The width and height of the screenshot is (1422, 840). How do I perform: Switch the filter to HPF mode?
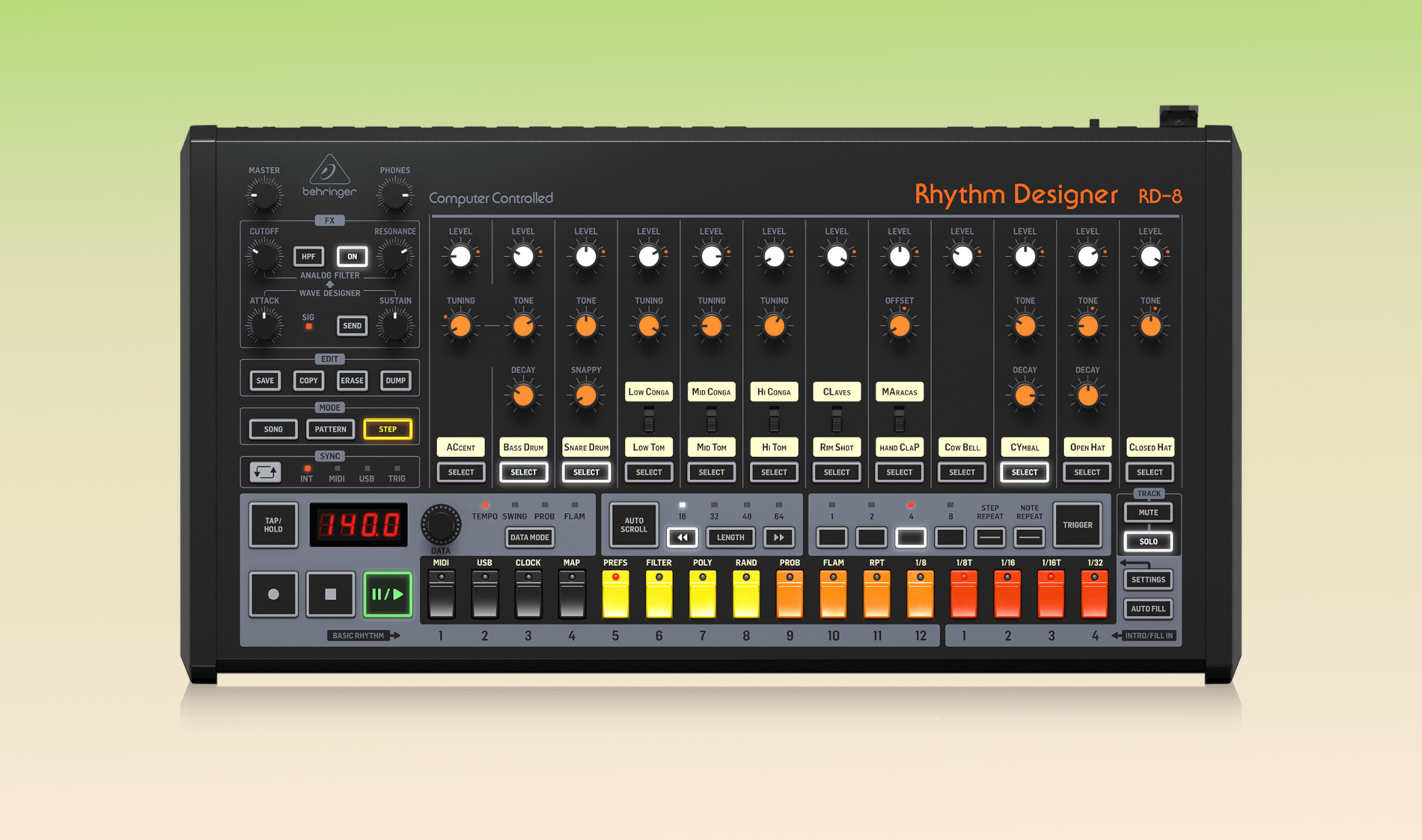[x=308, y=257]
